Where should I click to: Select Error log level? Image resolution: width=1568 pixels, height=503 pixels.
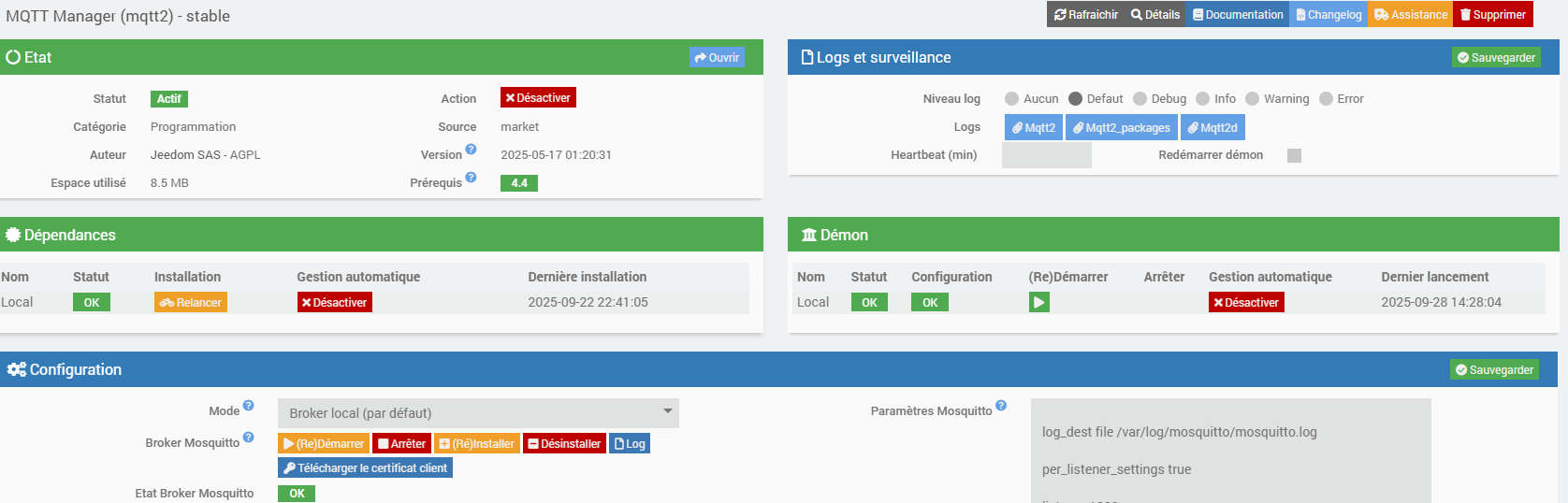(x=1326, y=98)
